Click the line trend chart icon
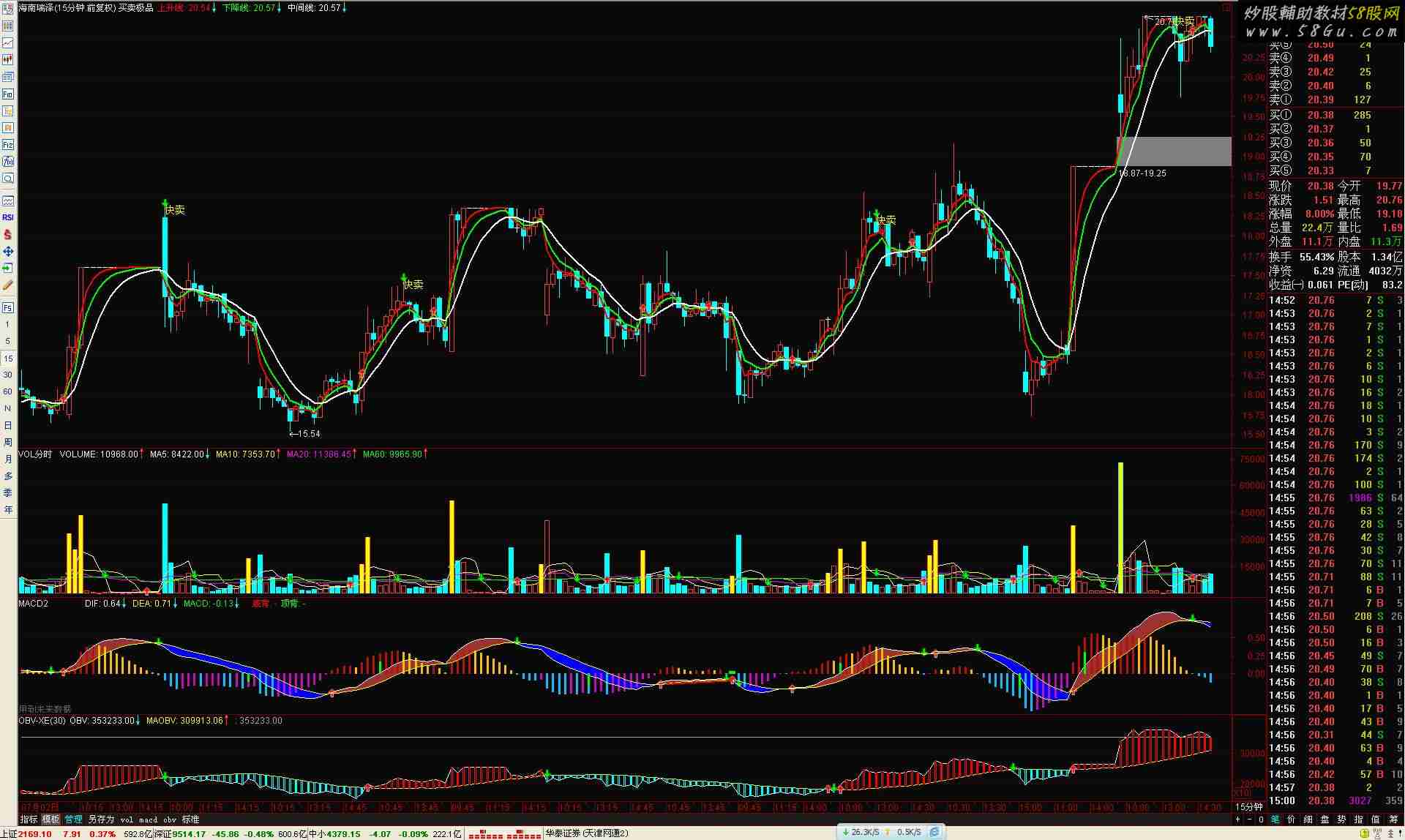This screenshot has height=840, width=1405. [x=8, y=43]
